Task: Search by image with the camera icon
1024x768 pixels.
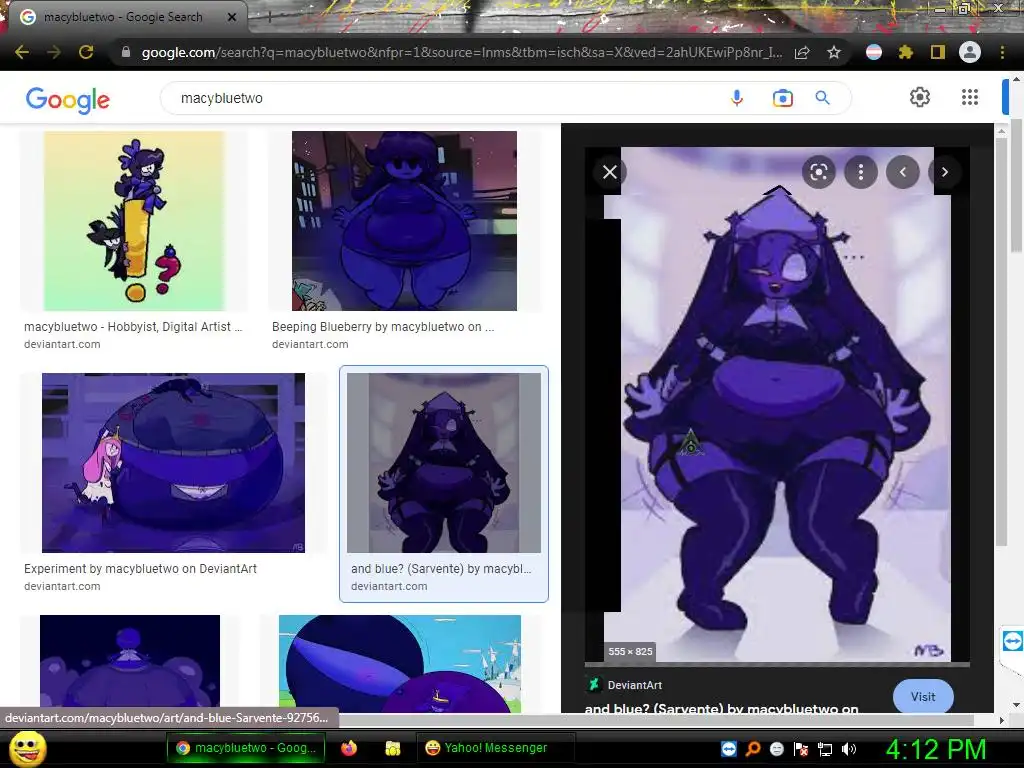Action: [x=782, y=98]
